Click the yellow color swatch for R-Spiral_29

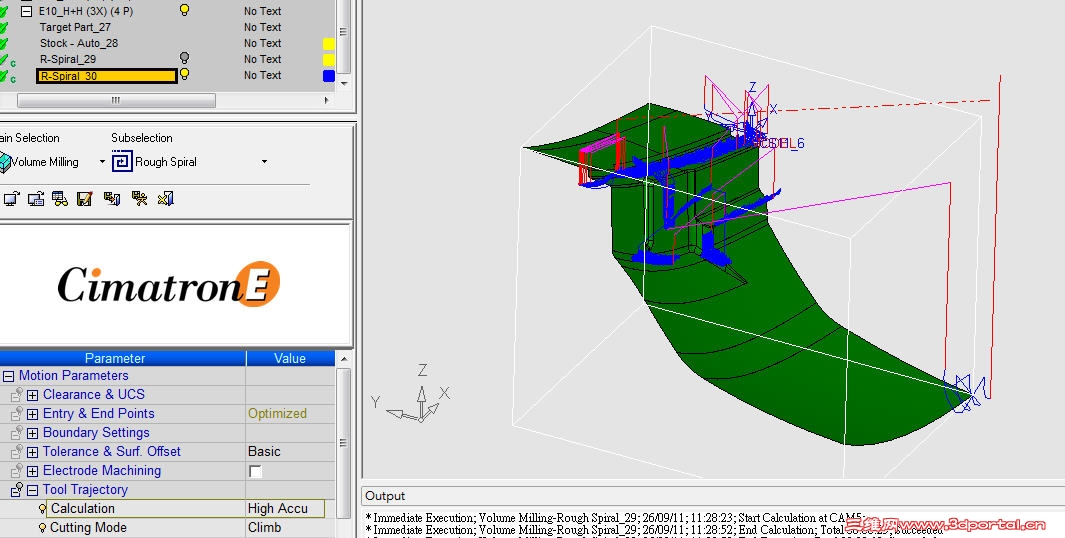pyautogui.click(x=329, y=60)
